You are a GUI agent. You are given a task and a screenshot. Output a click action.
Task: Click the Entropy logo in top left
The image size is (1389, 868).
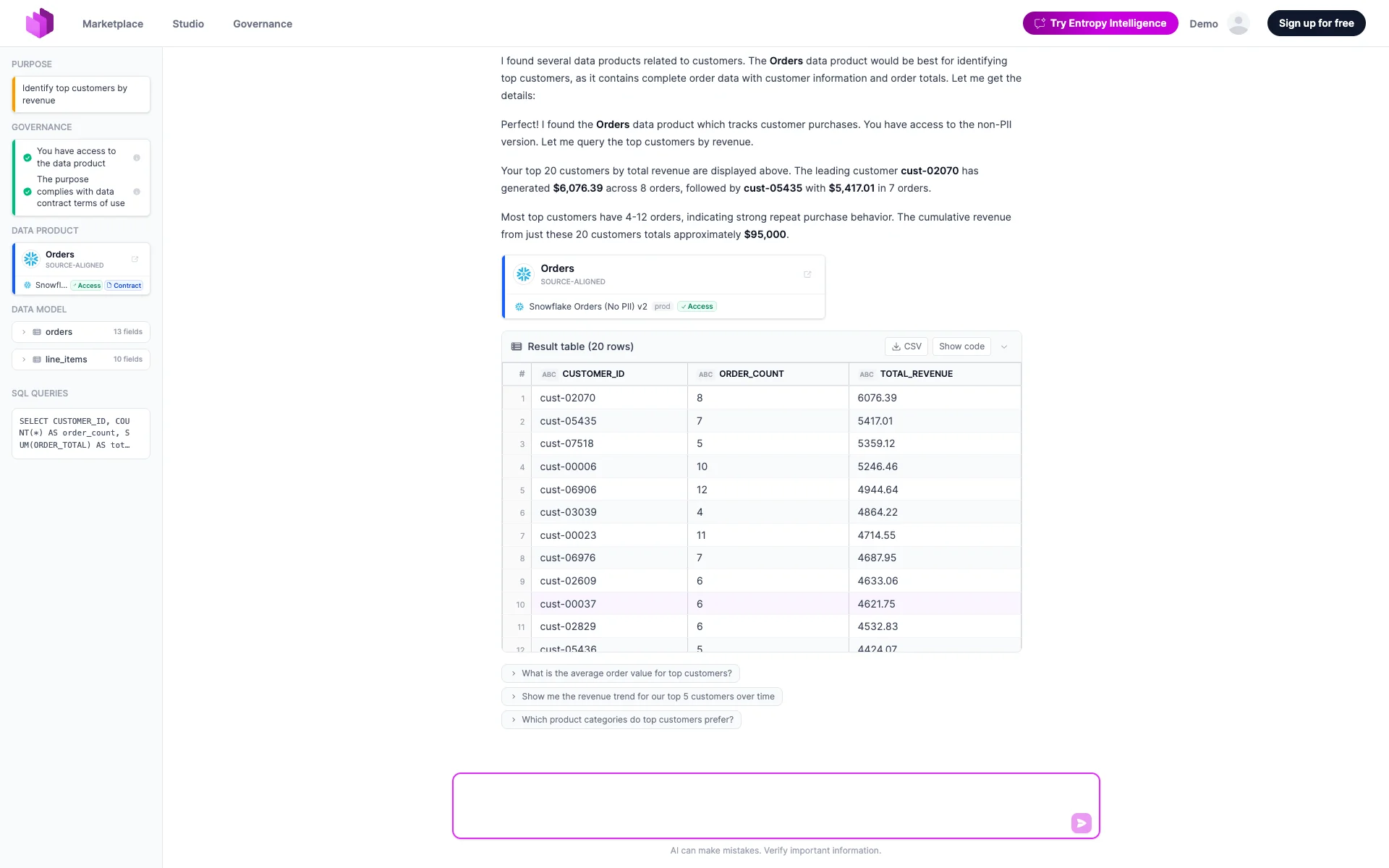click(41, 23)
